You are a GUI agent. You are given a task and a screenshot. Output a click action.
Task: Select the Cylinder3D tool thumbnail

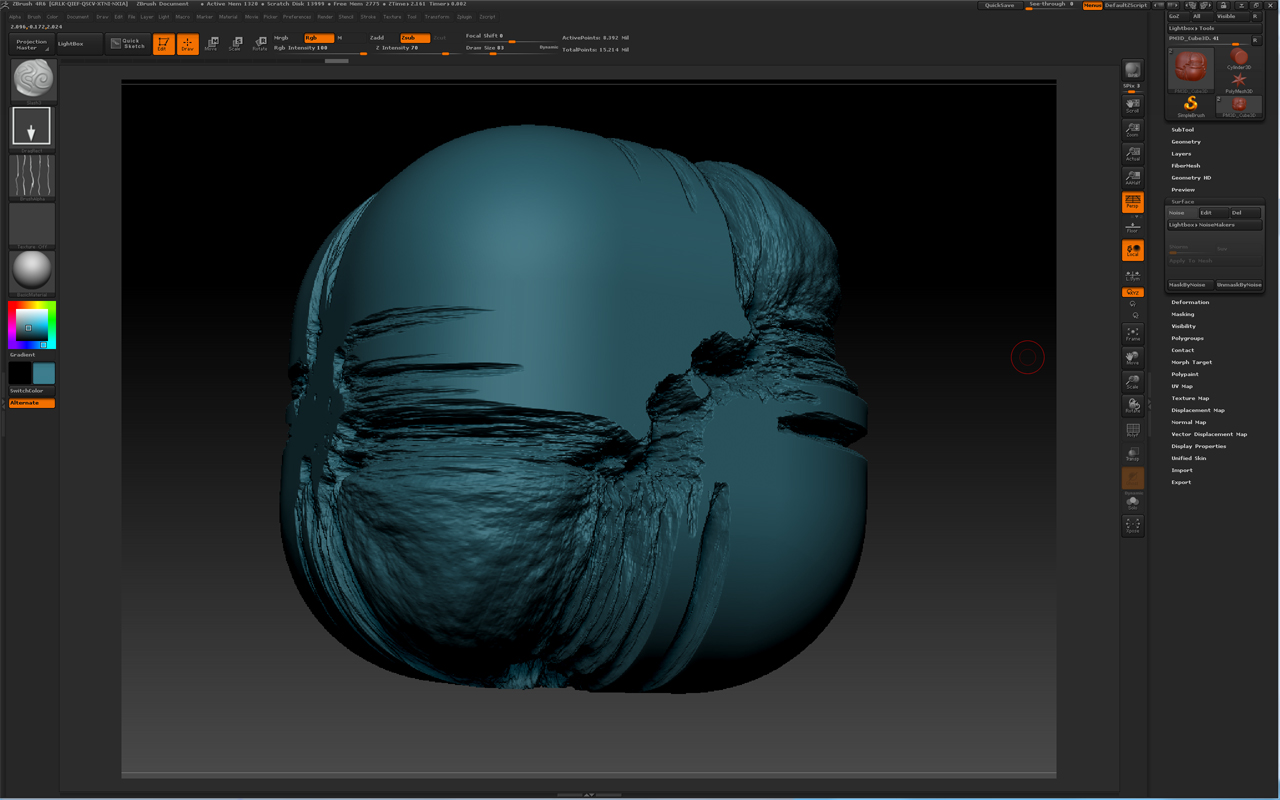click(1239, 60)
